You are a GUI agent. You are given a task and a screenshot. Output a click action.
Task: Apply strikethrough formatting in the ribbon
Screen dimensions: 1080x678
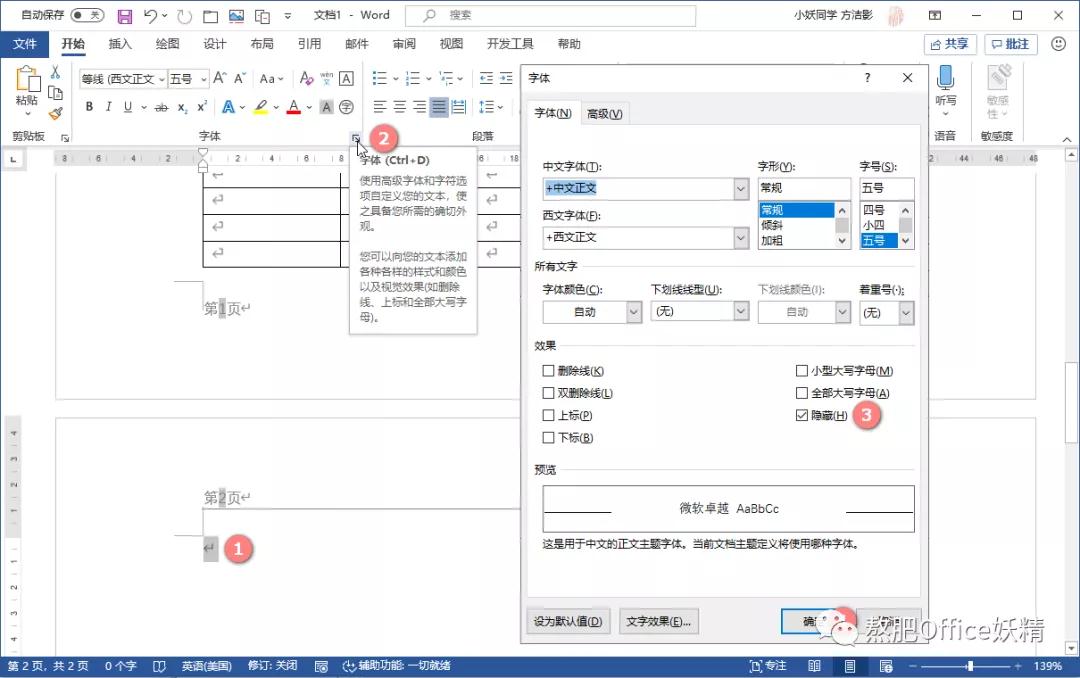click(x=160, y=106)
